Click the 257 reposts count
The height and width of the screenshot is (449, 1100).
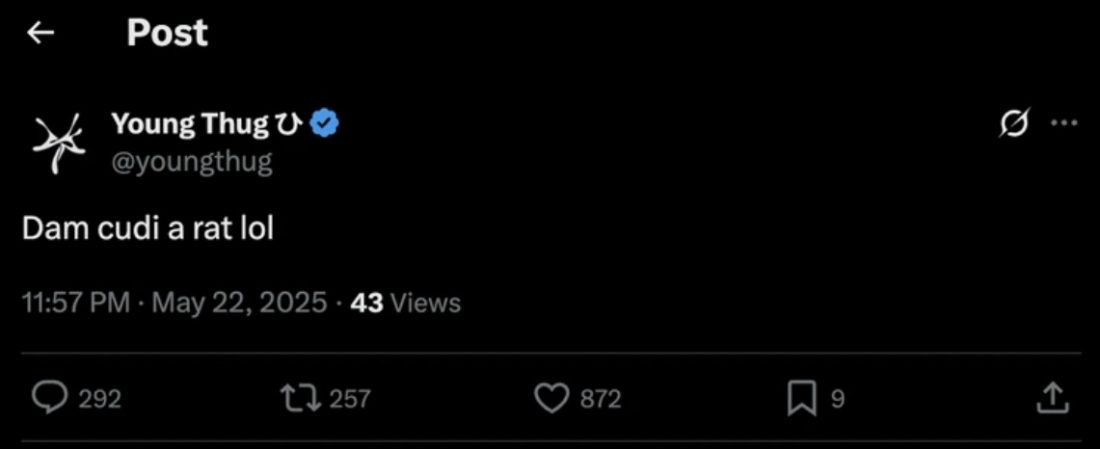coord(349,399)
